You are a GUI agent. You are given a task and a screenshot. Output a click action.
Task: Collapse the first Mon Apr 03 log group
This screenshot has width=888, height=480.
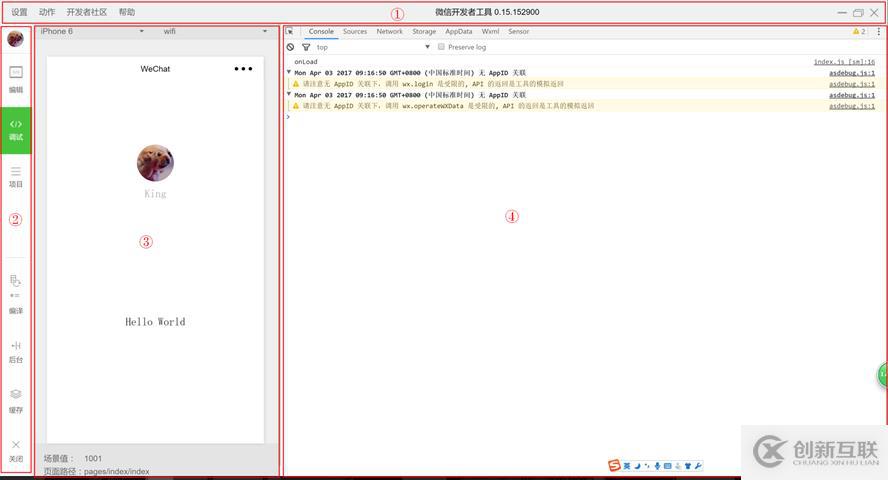(289, 72)
